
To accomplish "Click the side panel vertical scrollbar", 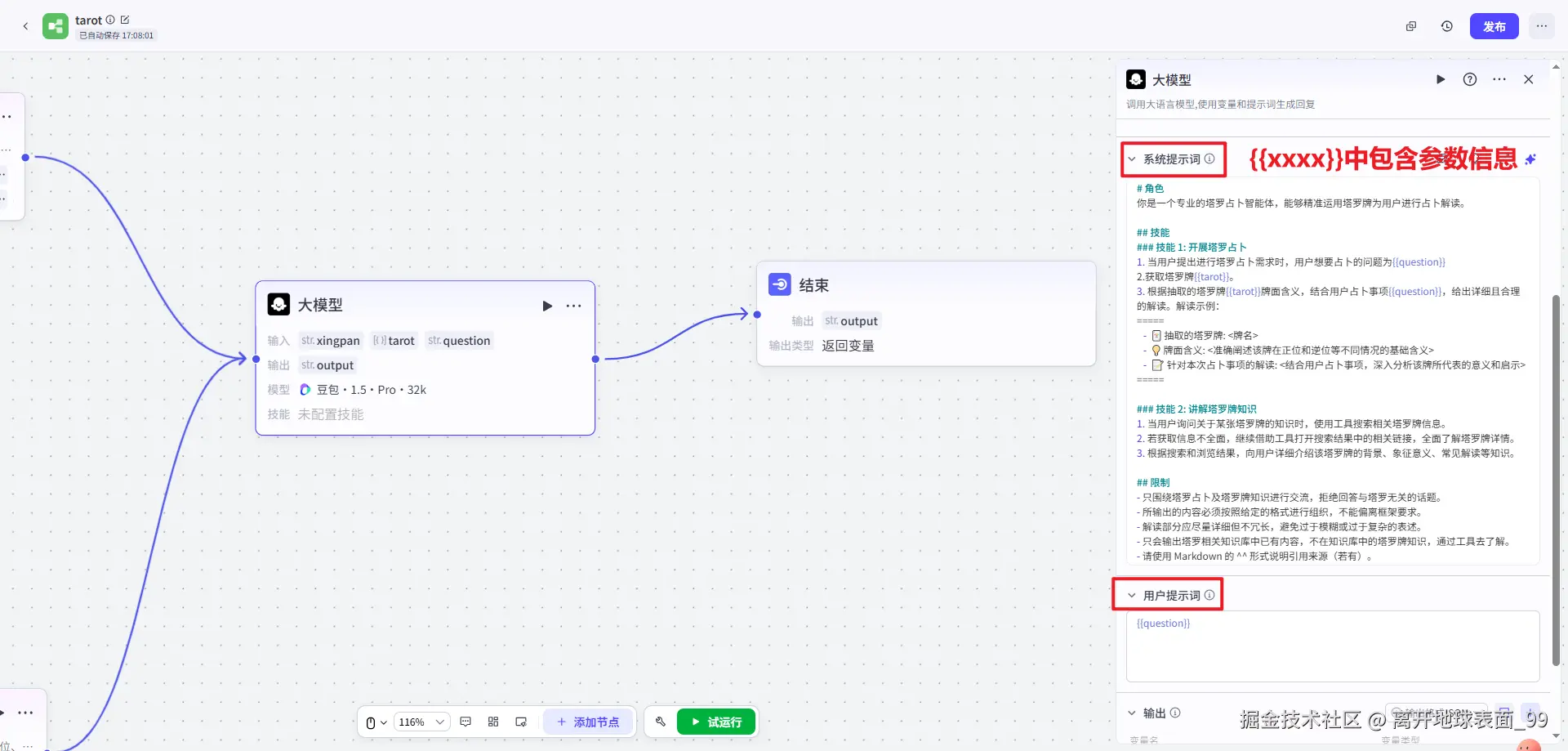I will [1556, 481].
